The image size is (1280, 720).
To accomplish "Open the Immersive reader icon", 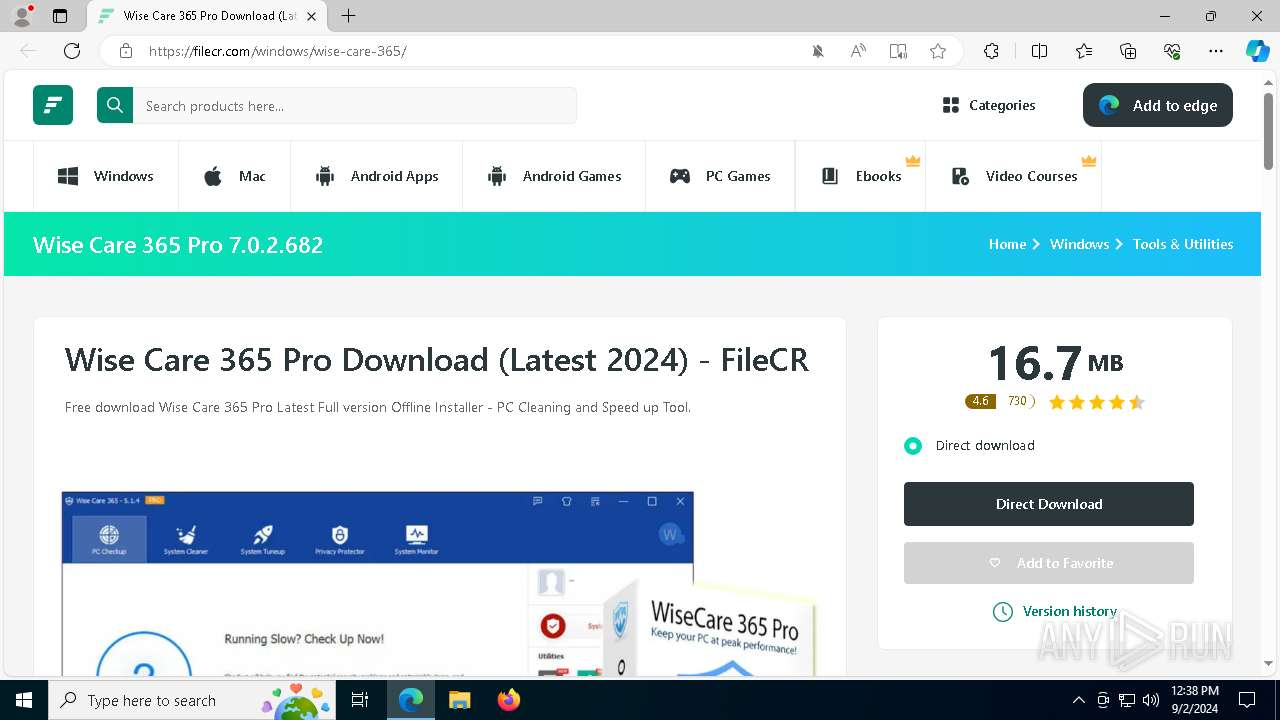I will 898,51.
